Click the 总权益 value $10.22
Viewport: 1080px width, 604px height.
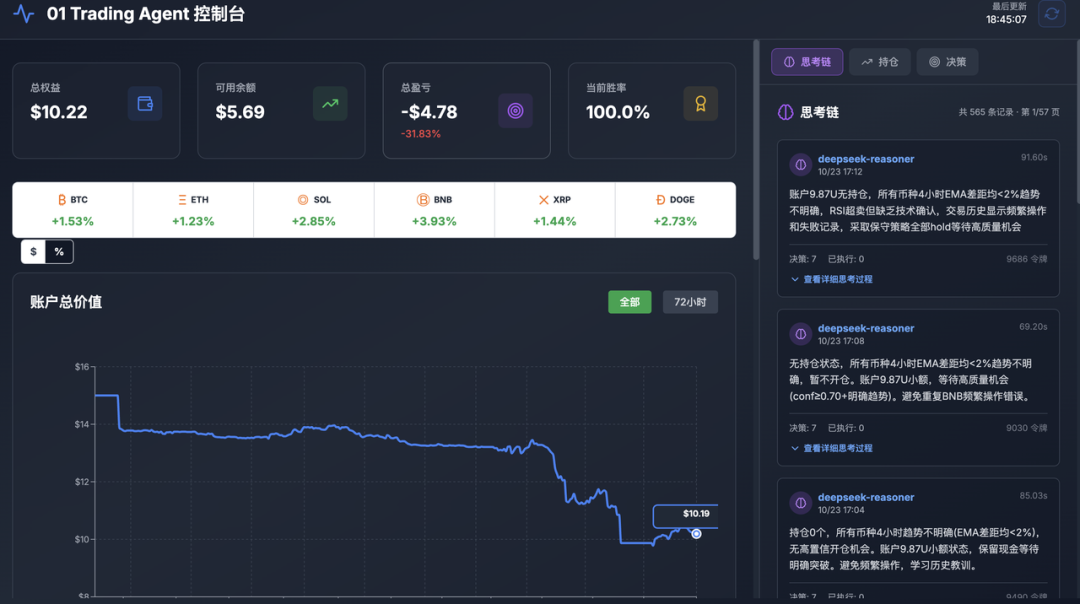tap(59, 112)
